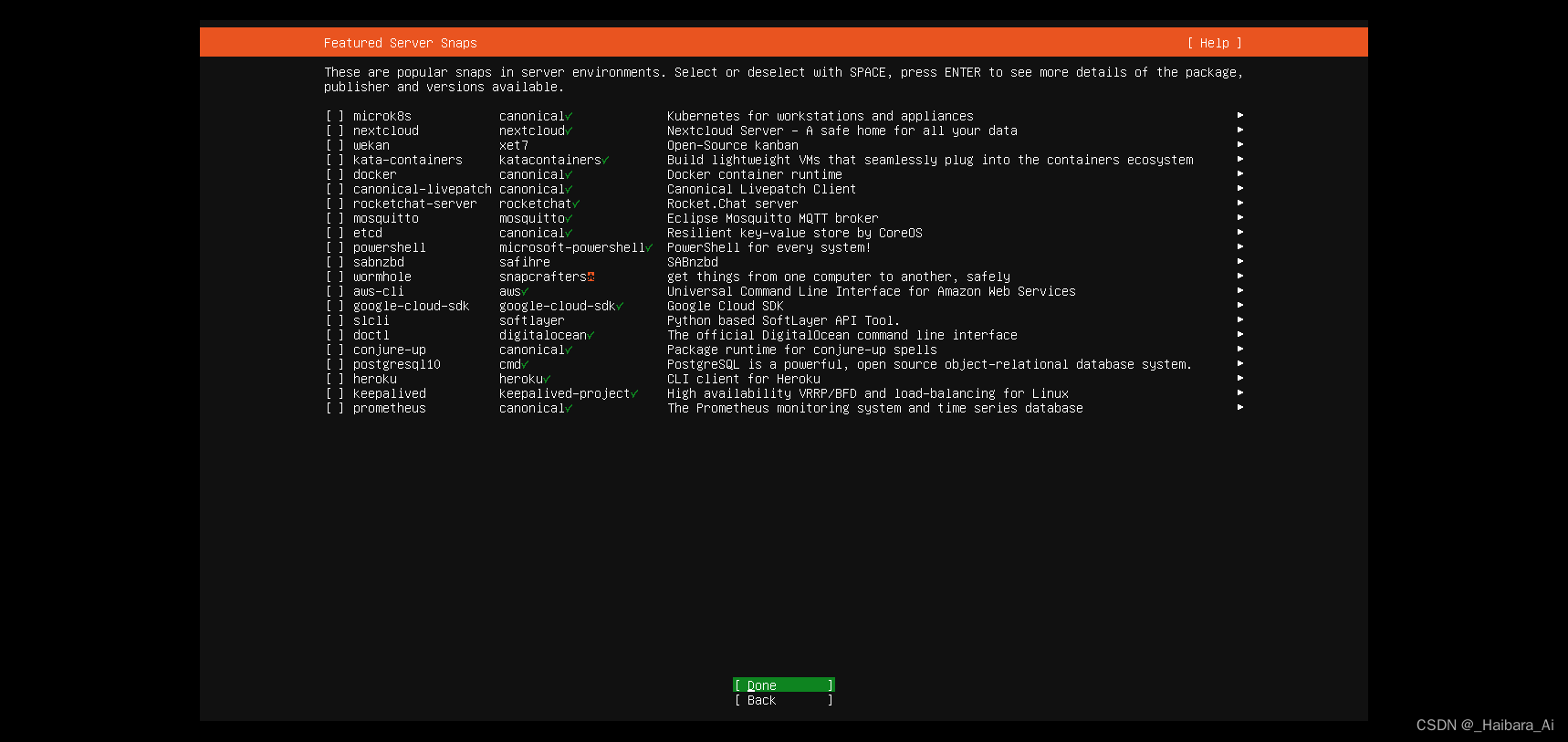
Task: Expand arrow for Prometheus monitoring row
Action: coord(1240,407)
